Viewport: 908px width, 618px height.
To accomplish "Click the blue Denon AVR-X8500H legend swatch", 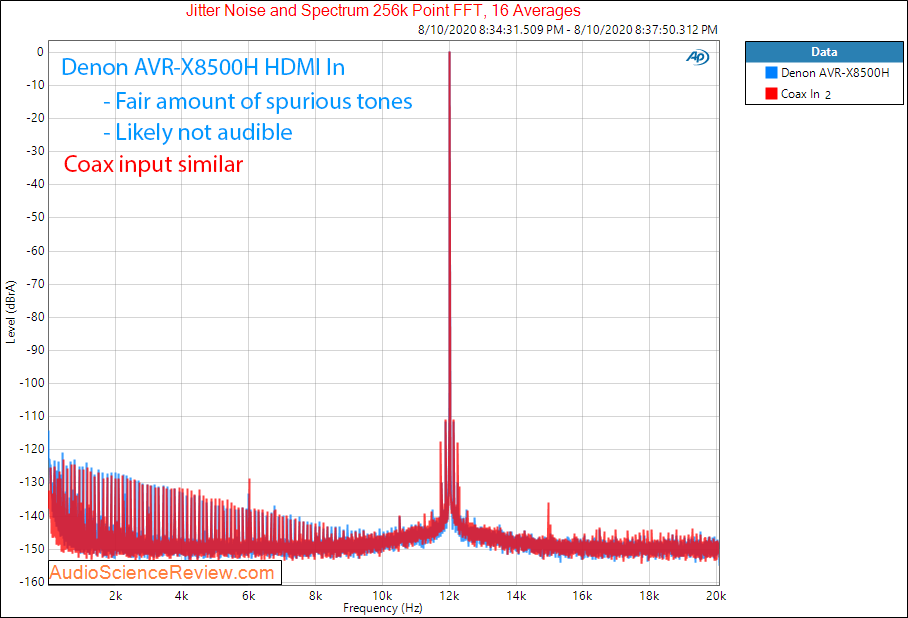I will pyautogui.click(x=771, y=73).
